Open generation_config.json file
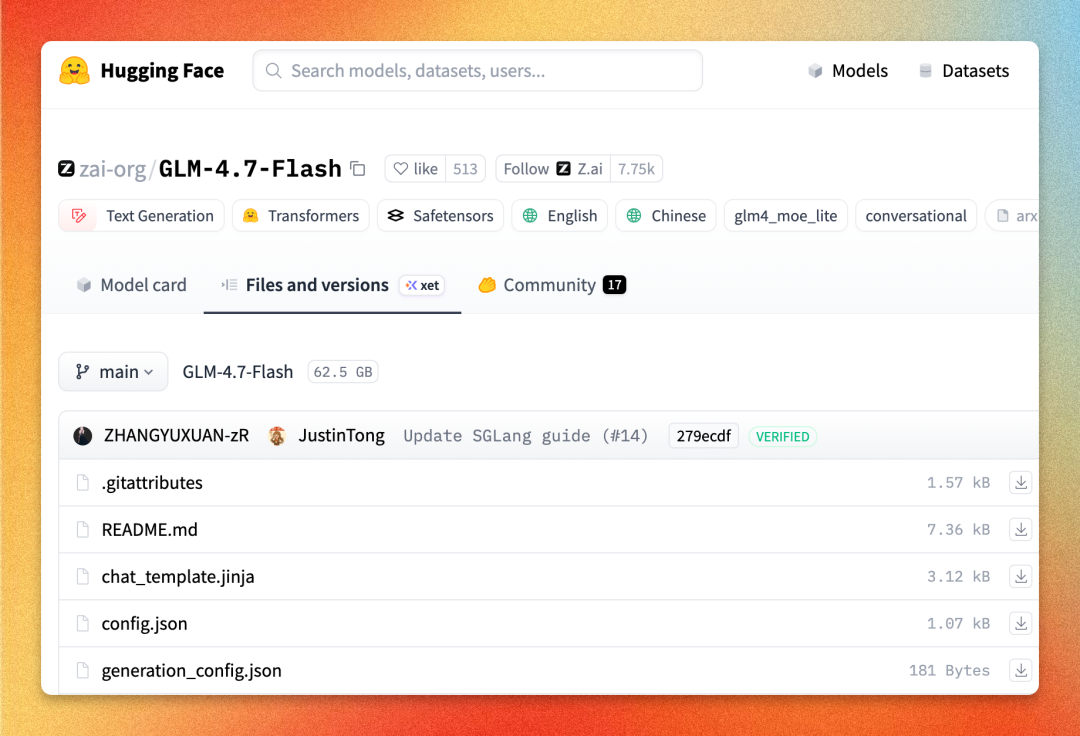 [191, 670]
